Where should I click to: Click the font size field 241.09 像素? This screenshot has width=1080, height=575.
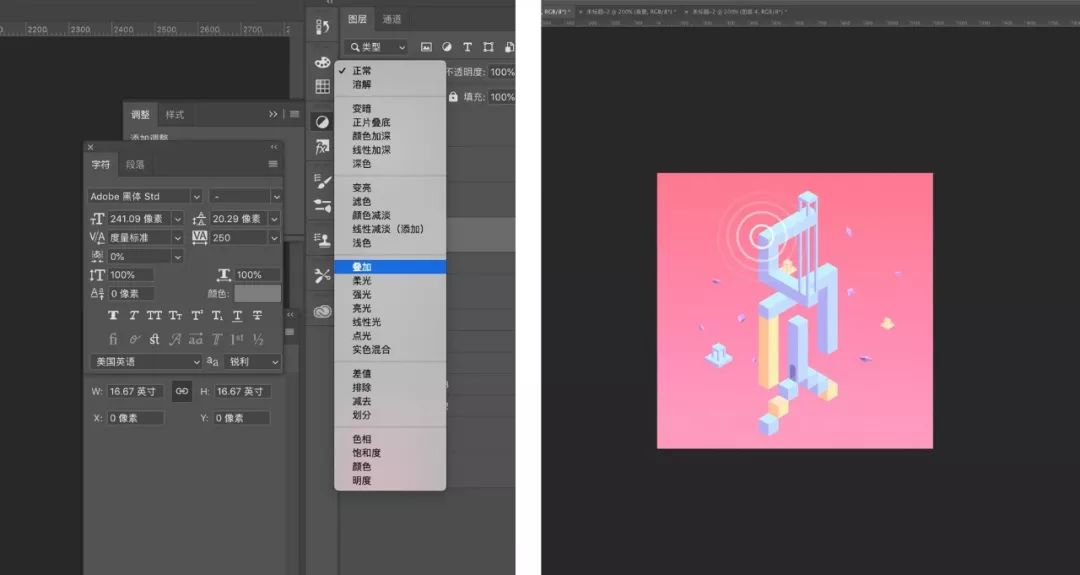[138, 219]
